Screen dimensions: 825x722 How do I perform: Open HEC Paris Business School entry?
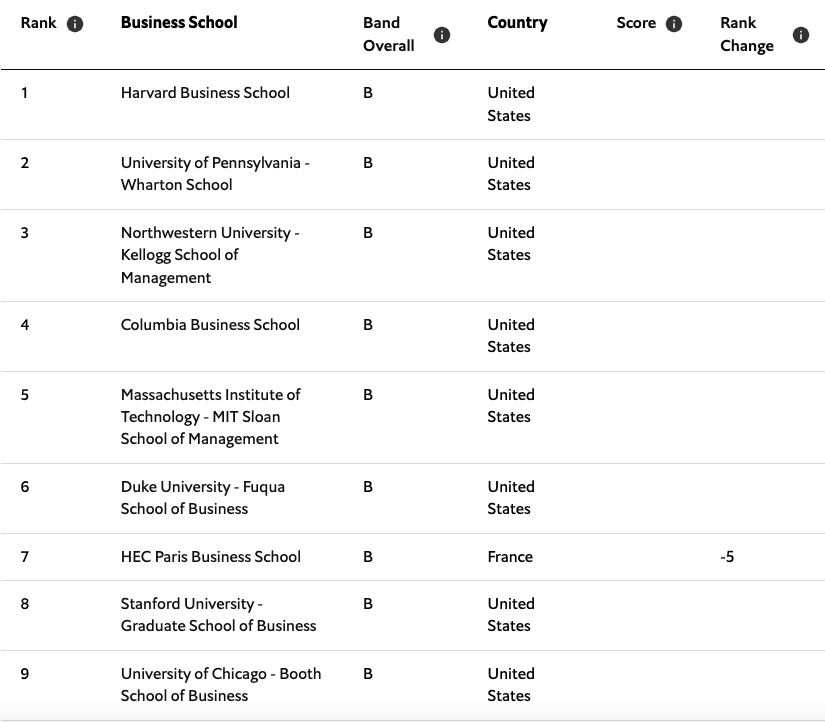pos(210,556)
